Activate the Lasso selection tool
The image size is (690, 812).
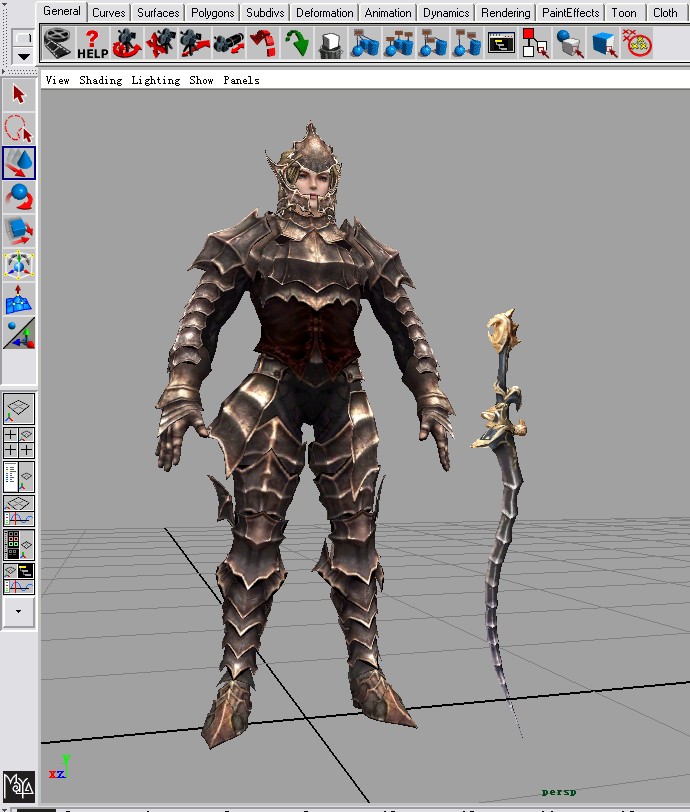point(19,129)
